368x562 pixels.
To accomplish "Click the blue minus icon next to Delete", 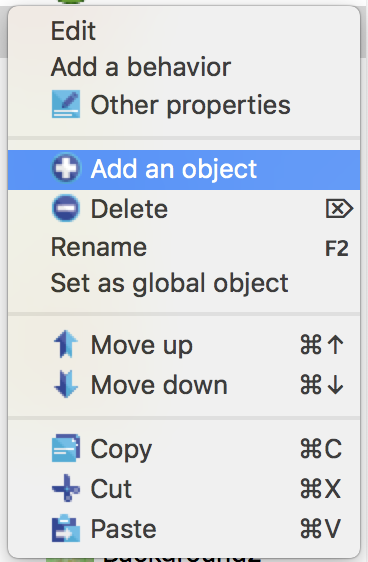I will tap(66, 208).
